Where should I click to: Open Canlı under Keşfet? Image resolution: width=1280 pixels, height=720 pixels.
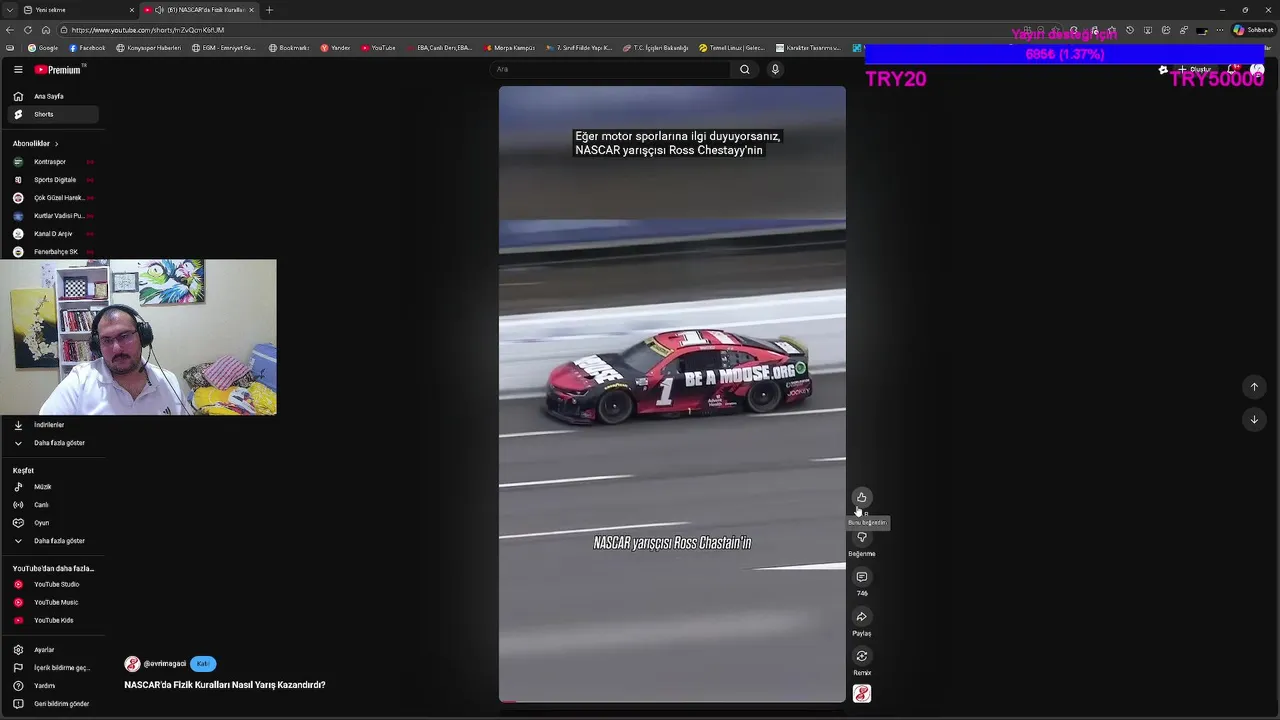coord(52,505)
